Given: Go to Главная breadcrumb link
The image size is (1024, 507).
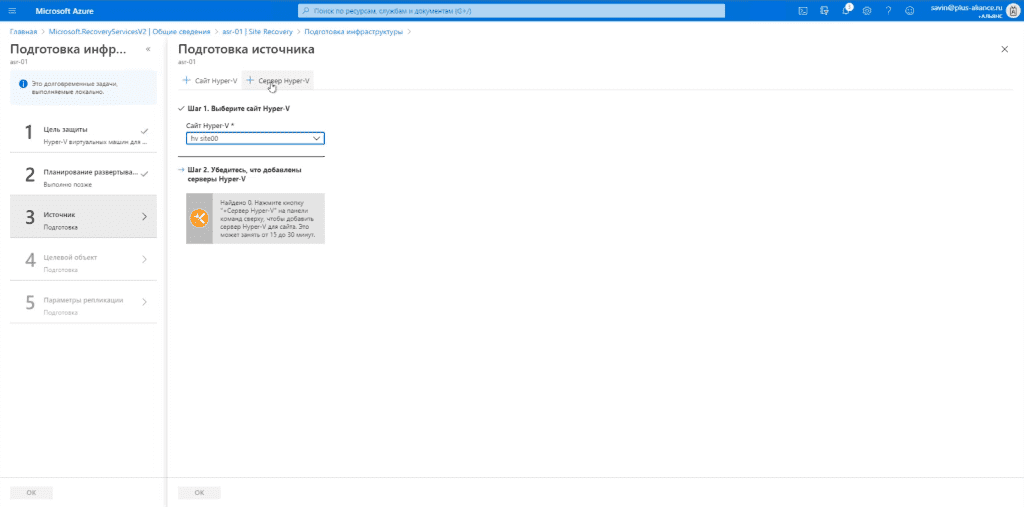Looking at the screenshot, I should [x=23, y=31].
